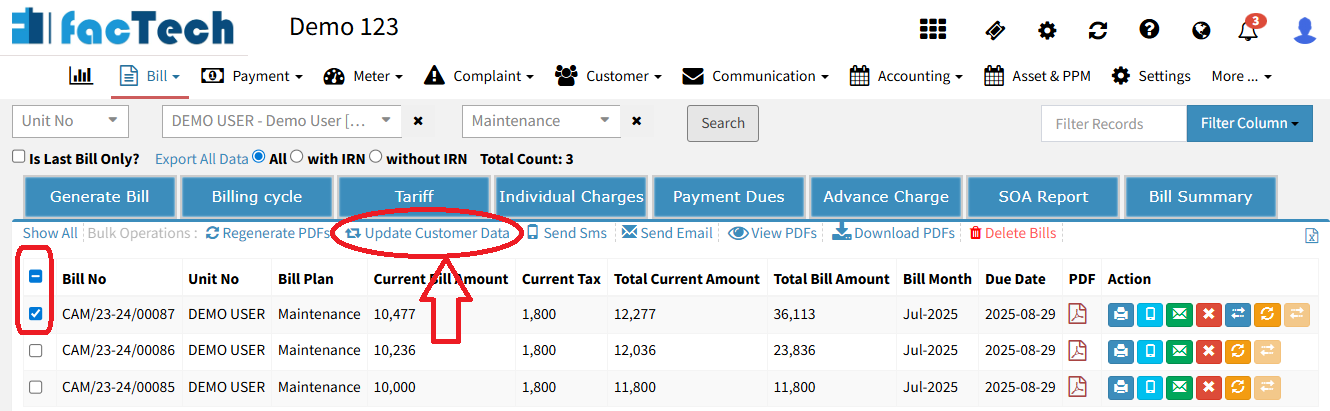Click the red delete icon for CAM/23-24/00086
Screen dimensions: 1330x411
(1209, 351)
